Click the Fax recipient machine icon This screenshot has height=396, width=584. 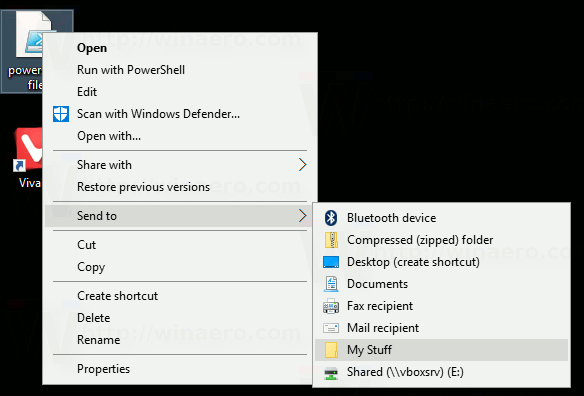point(331,306)
